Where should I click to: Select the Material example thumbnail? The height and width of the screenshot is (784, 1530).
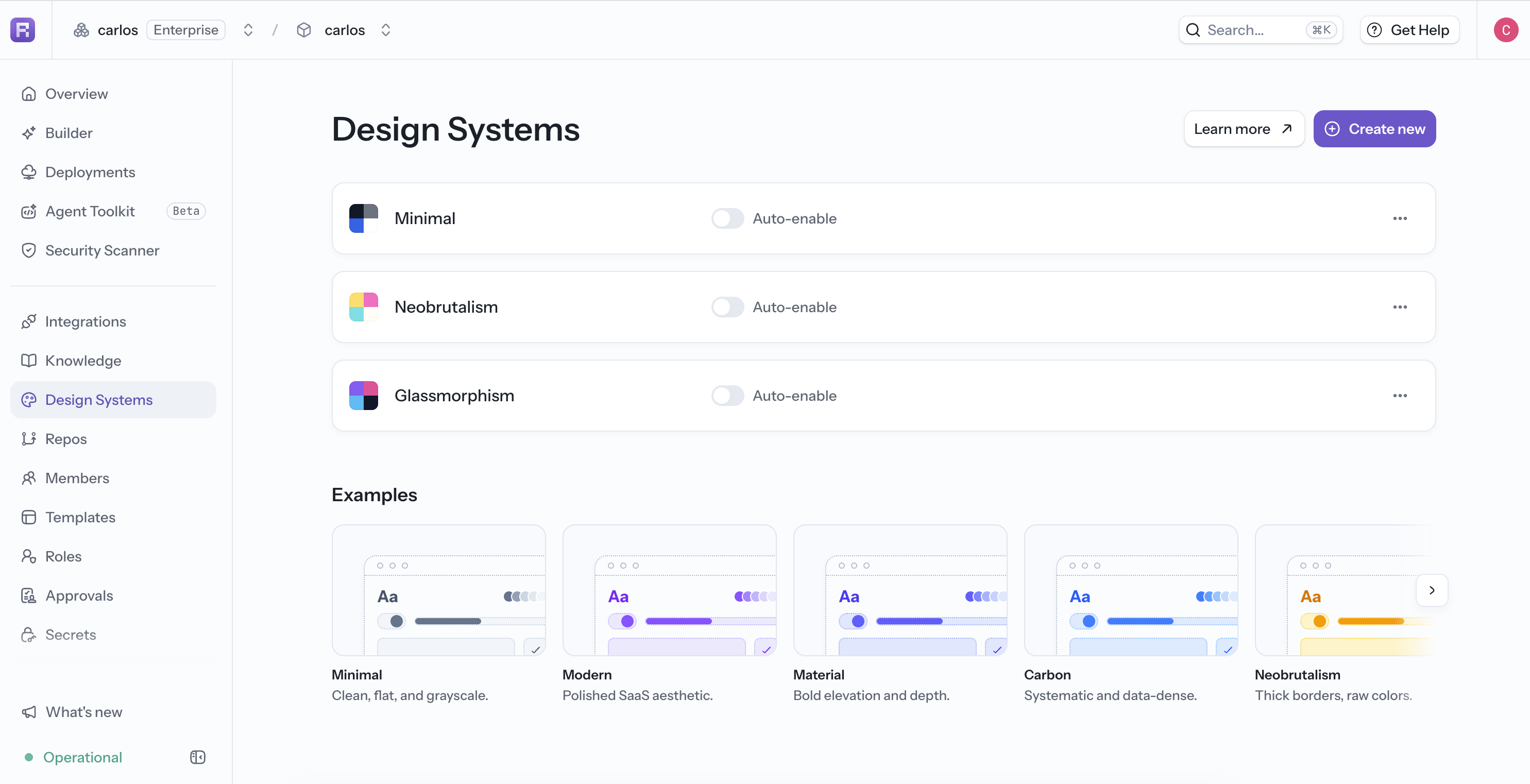click(900, 590)
